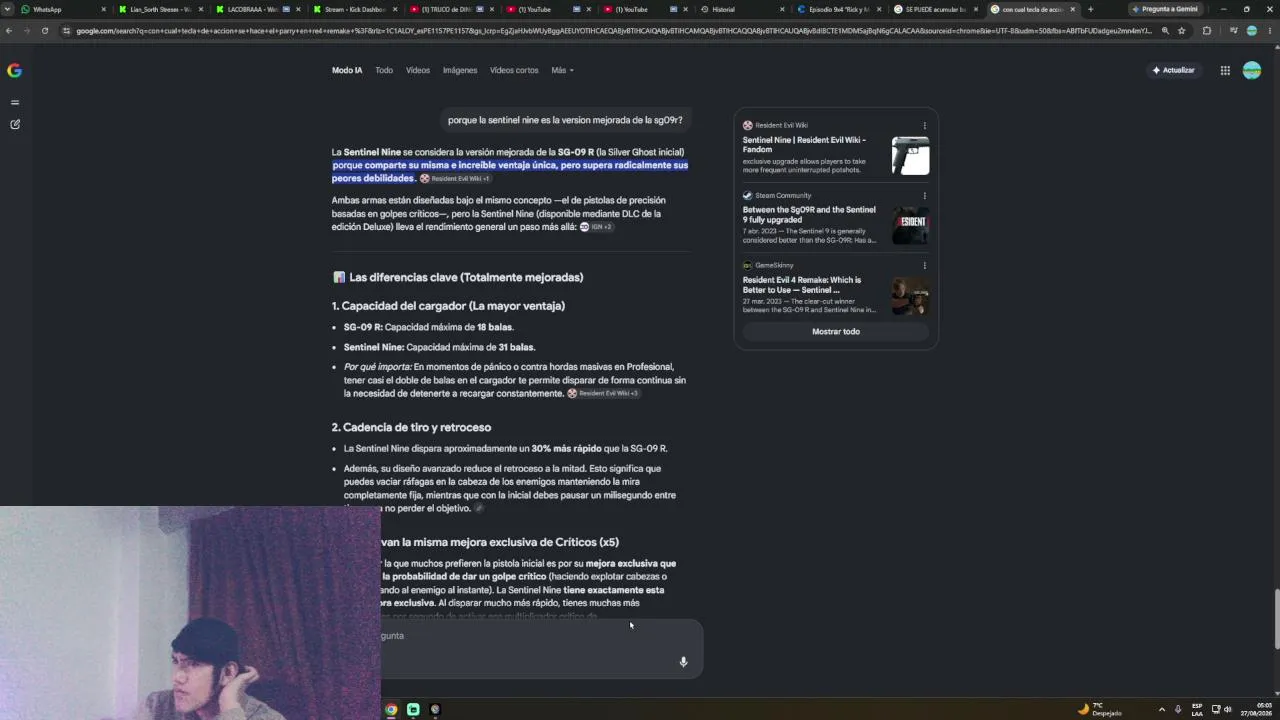Click the 'Resident Evil Wiki +3' citation chip
This screenshot has height=720, width=1280.
coord(603,394)
